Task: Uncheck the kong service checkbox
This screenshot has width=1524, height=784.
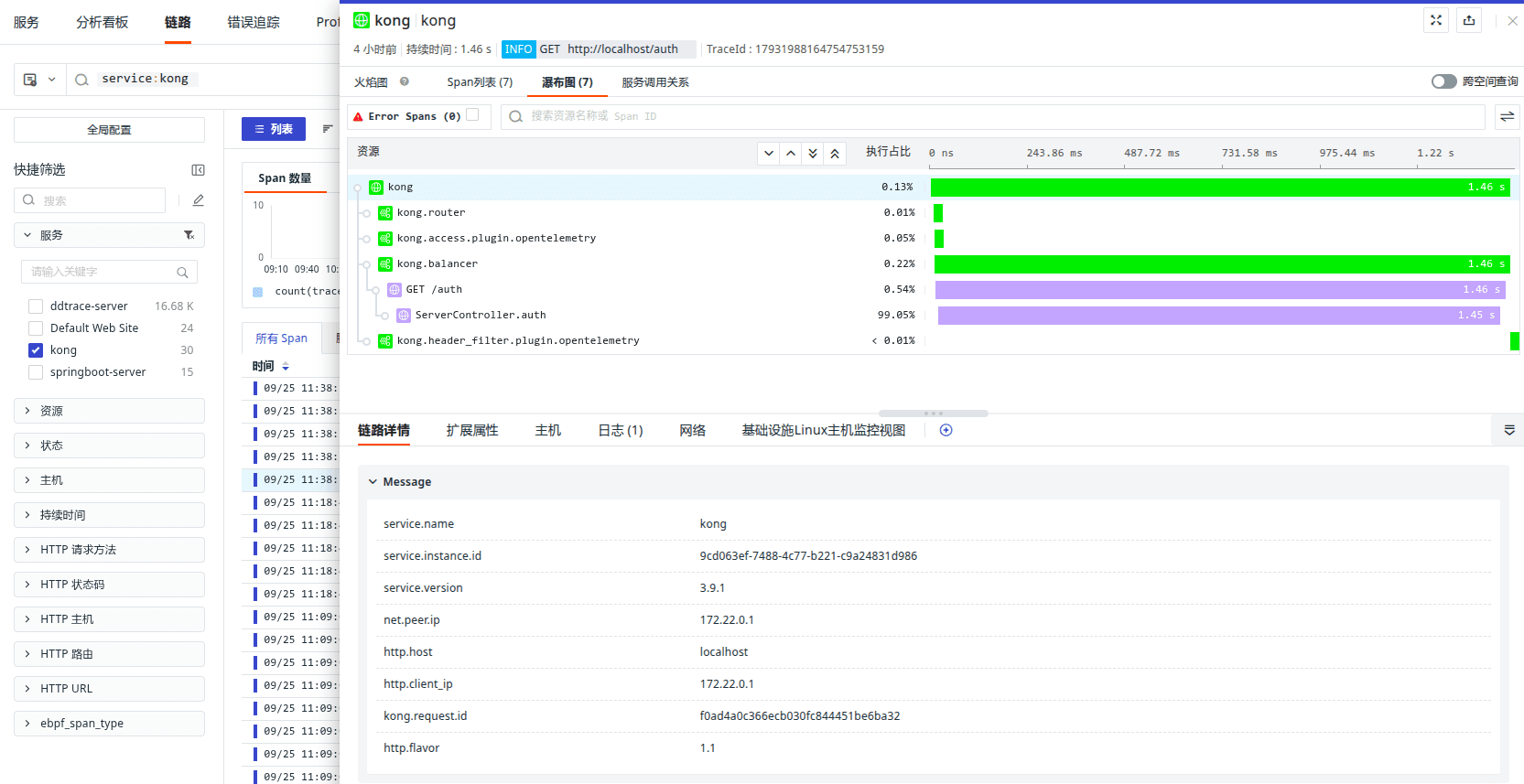Action: [36, 350]
